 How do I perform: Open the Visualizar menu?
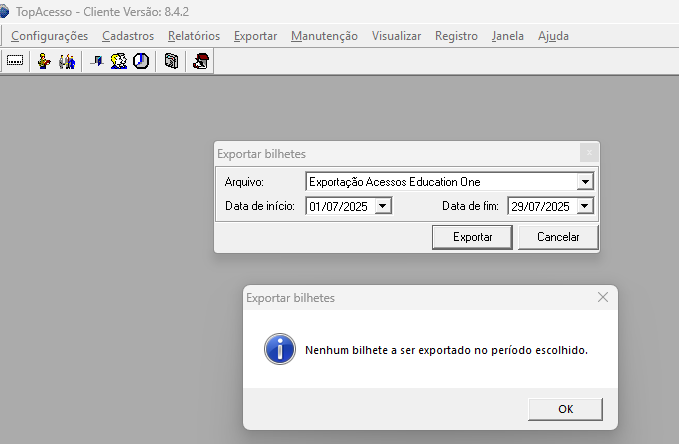[396, 36]
